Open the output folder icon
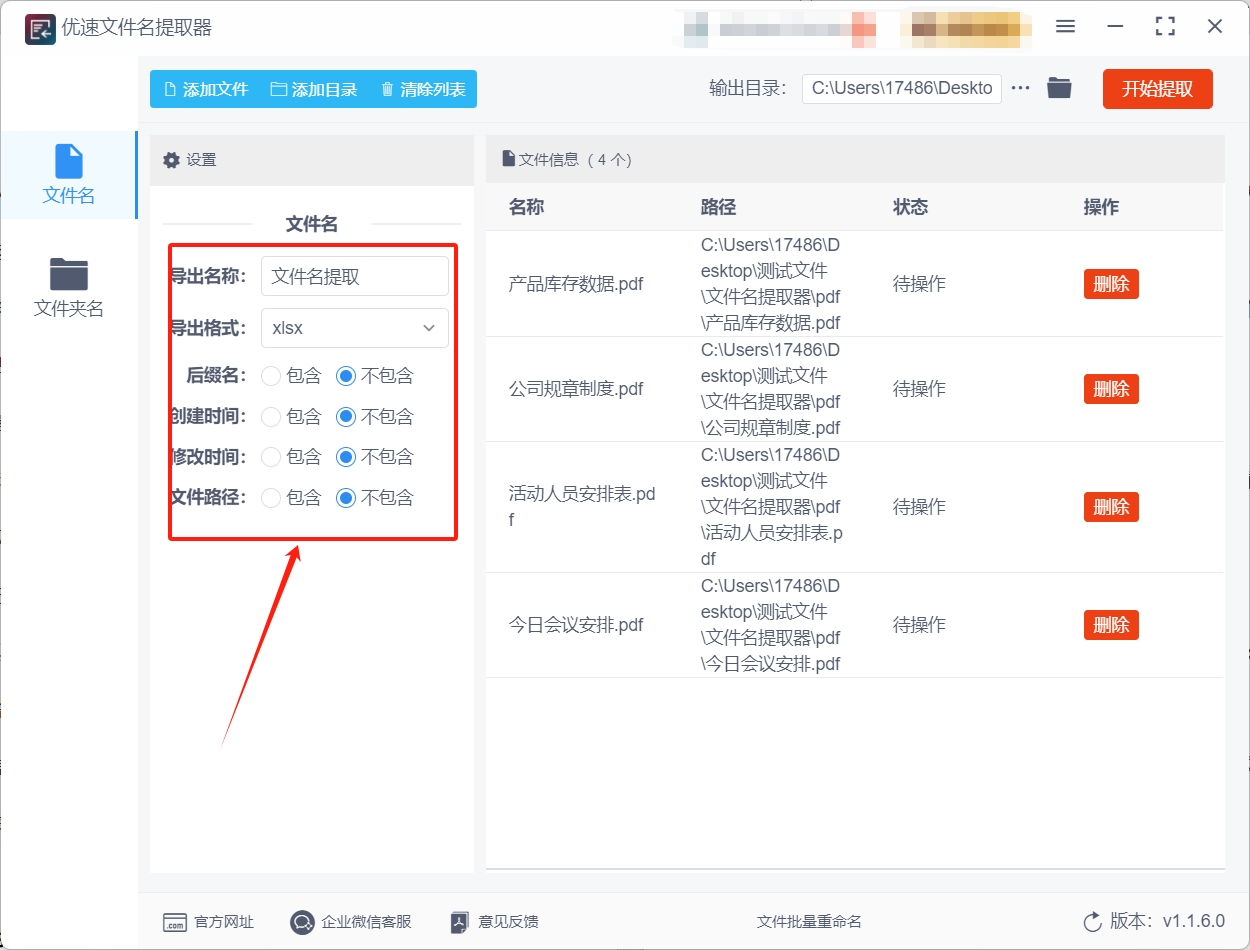This screenshot has height=950, width=1250. pos(1059,88)
